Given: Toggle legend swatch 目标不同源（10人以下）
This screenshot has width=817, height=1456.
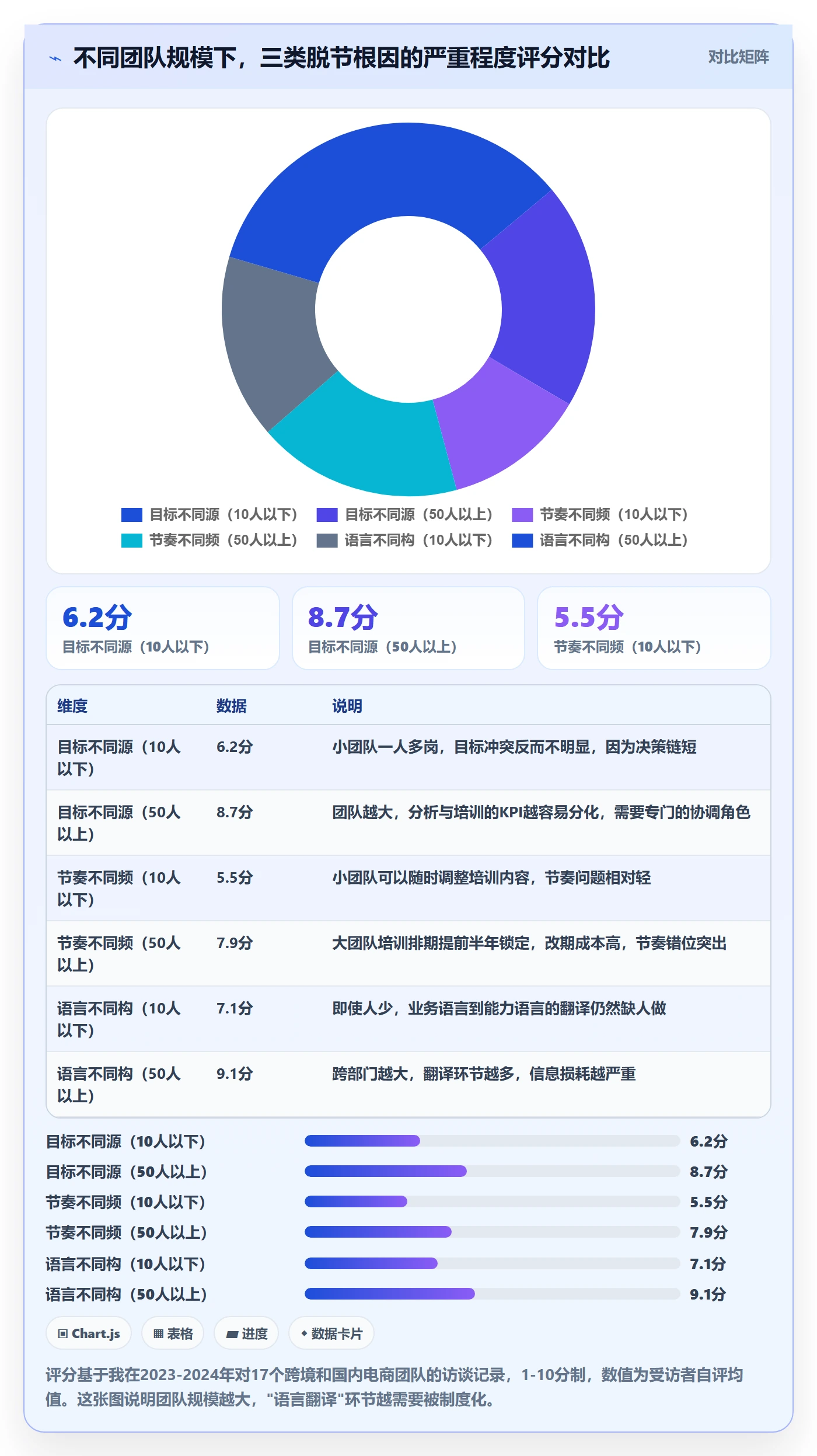Looking at the screenshot, I should tap(132, 515).
